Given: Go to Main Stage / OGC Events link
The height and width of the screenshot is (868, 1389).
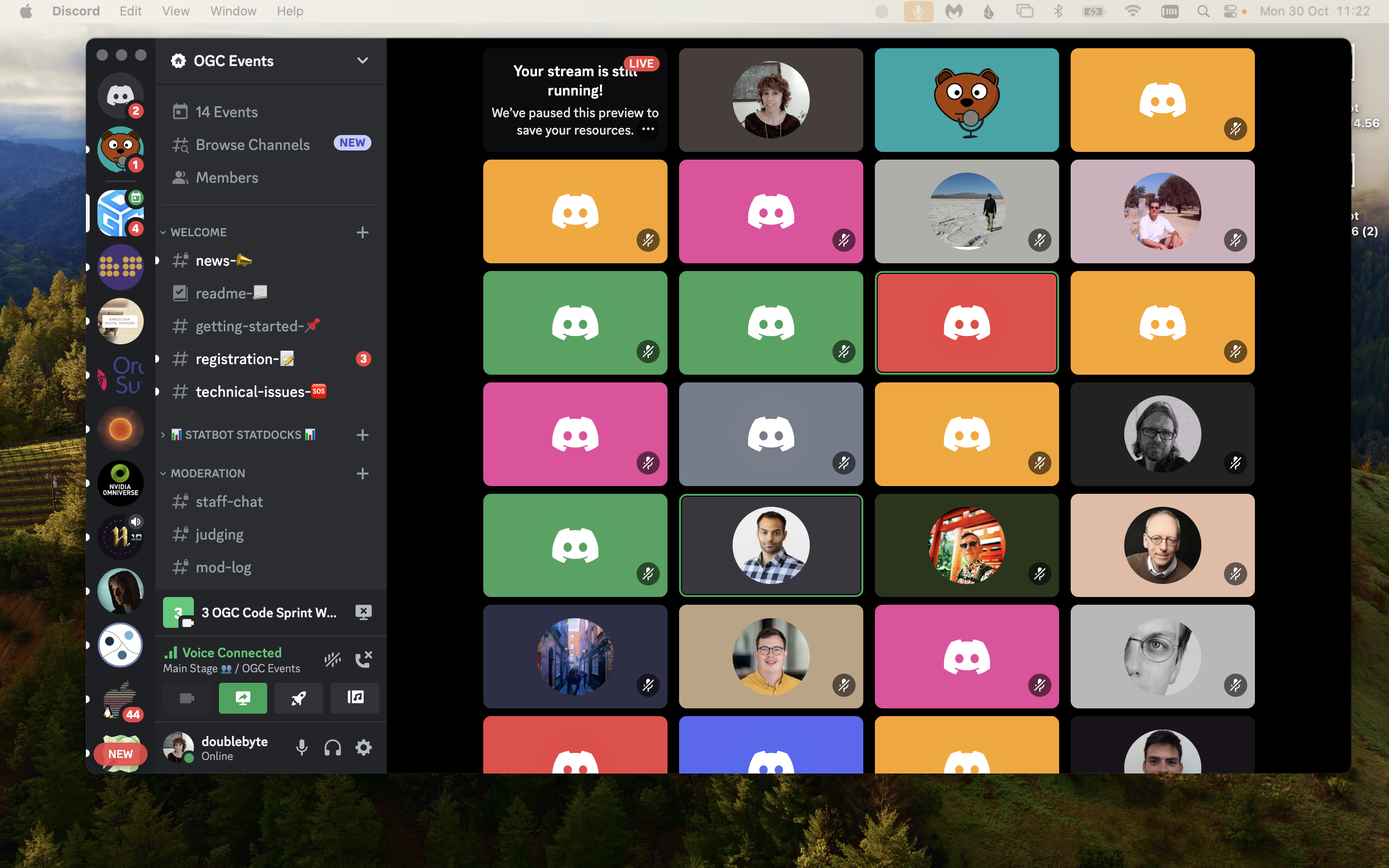Looking at the screenshot, I should click(231, 669).
